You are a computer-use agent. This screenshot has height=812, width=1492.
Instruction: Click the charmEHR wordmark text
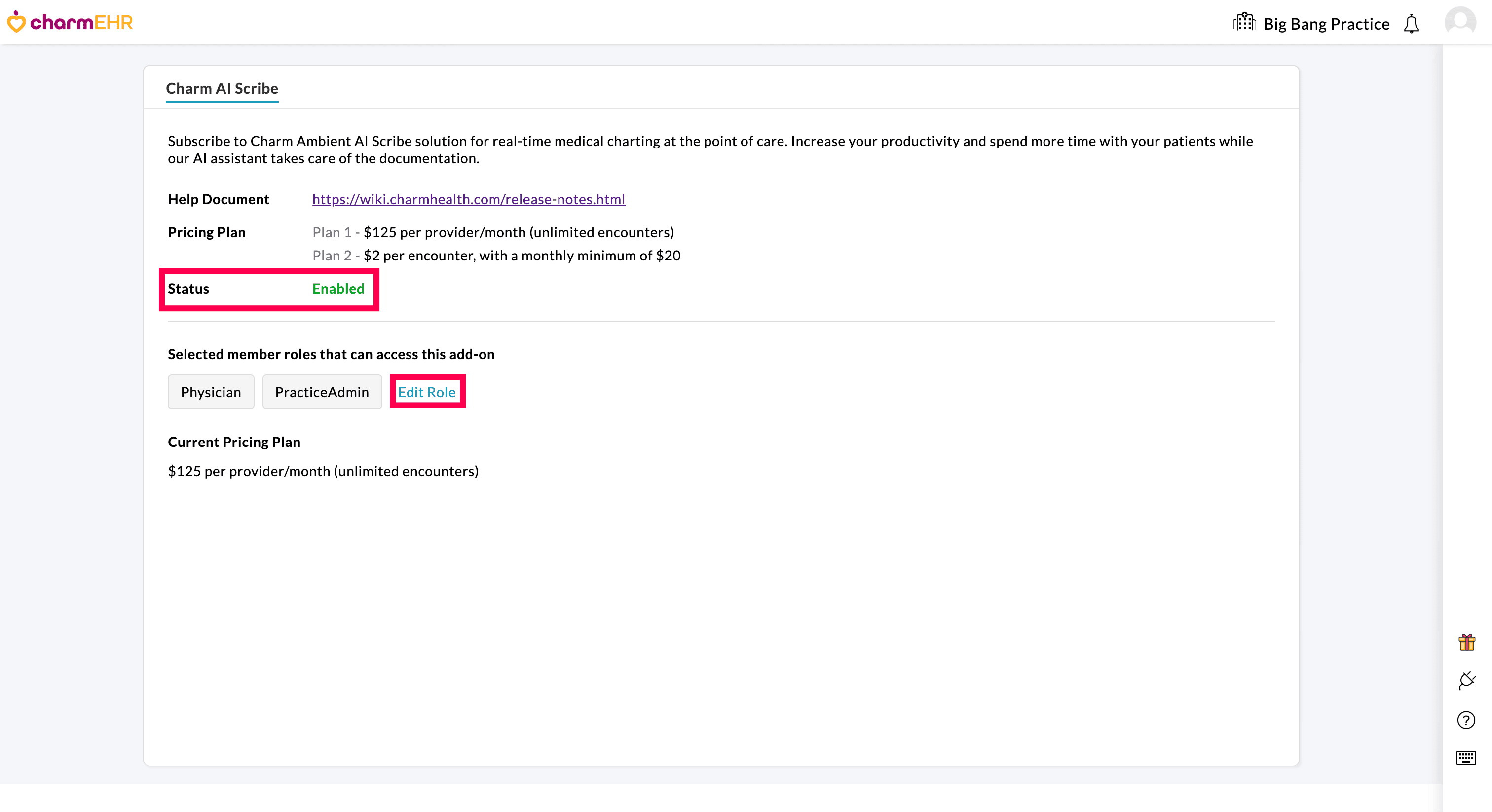tap(81, 22)
